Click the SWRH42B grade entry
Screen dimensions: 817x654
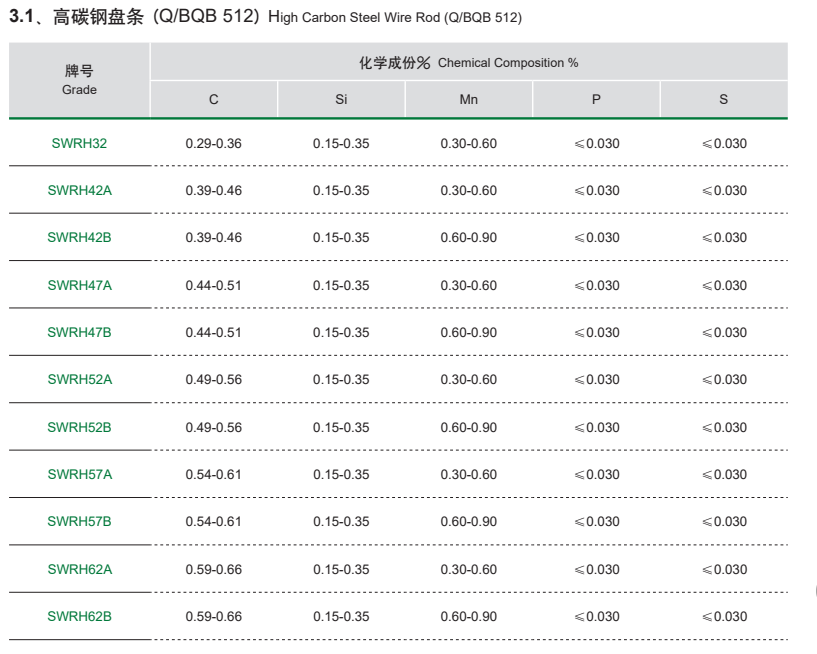[x=79, y=238]
